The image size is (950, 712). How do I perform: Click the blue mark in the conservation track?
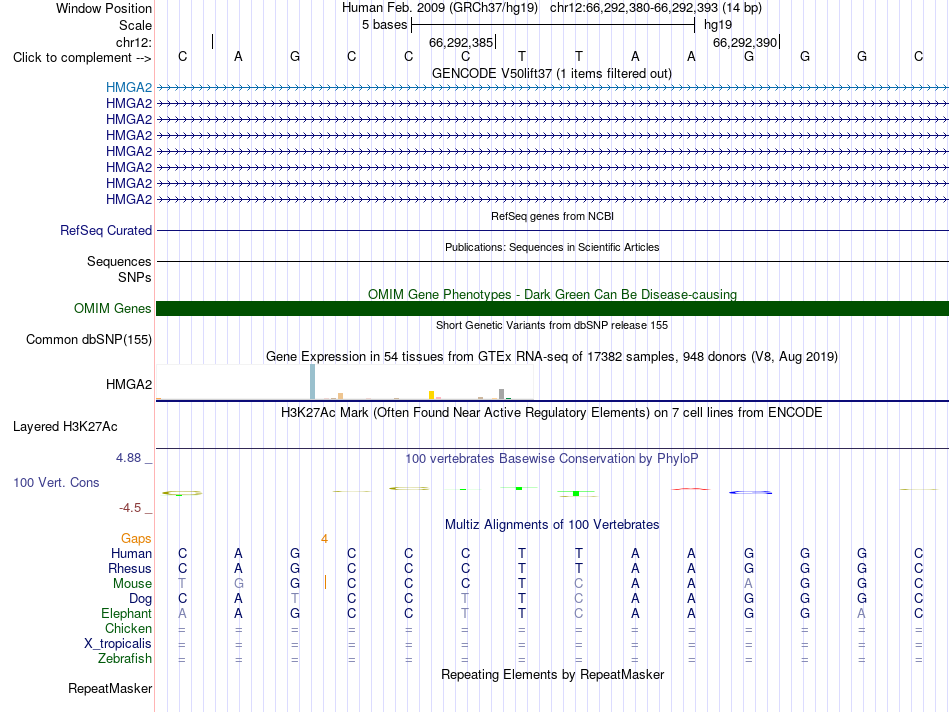click(x=750, y=492)
